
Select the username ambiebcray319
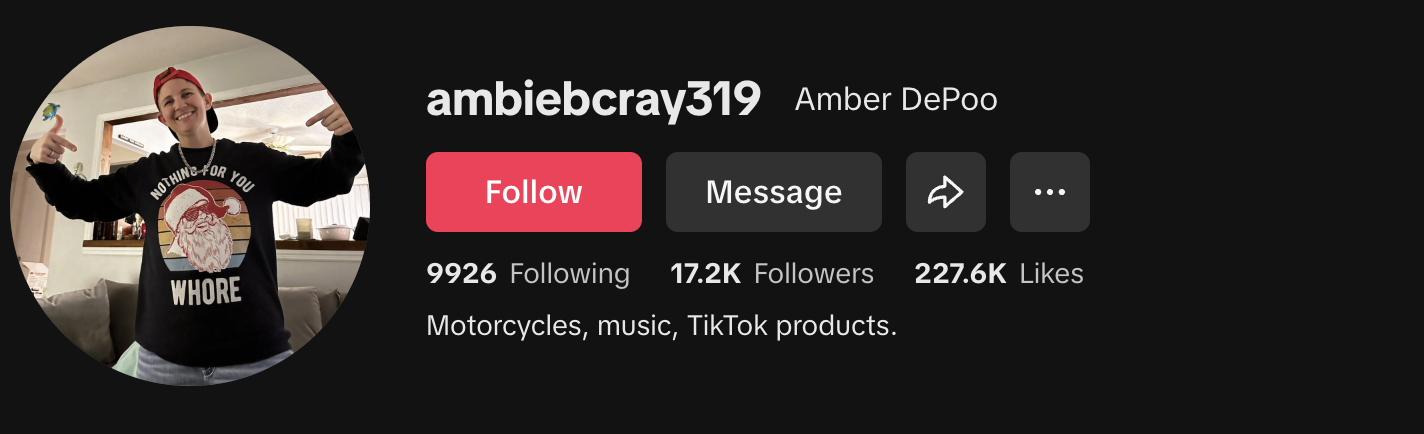(x=594, y=99)
